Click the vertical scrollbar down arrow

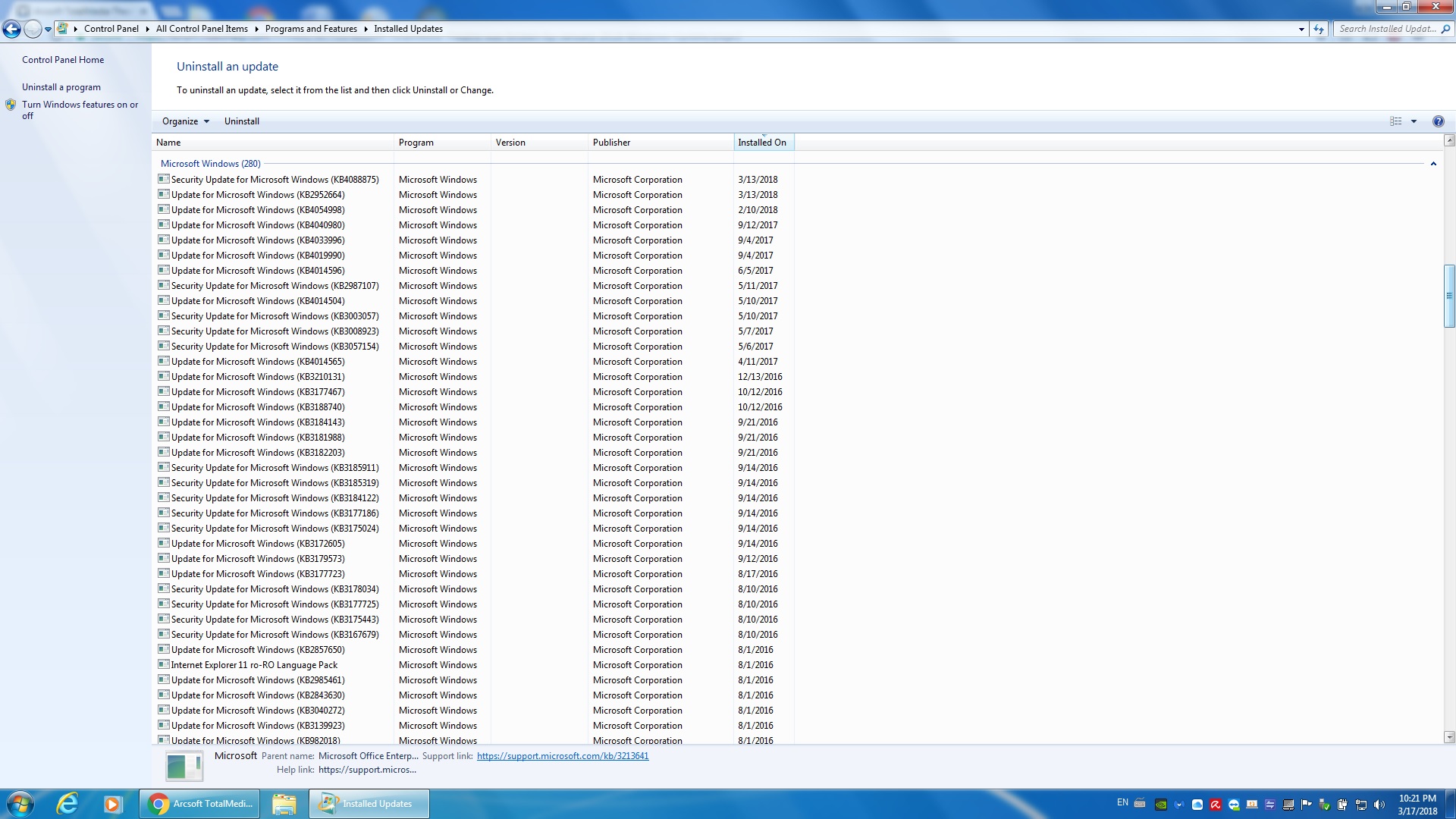point(1449,736)
